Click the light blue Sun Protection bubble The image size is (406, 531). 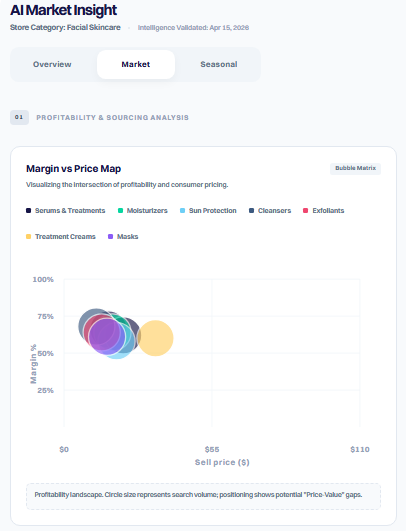pyautogui.click(x=117, y=353)
